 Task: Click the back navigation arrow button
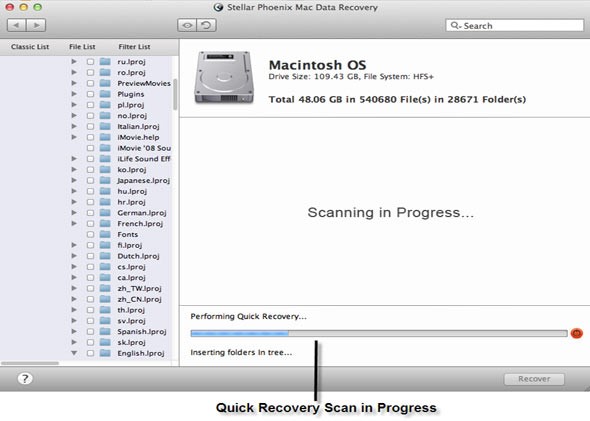click(x=17, y=25)
